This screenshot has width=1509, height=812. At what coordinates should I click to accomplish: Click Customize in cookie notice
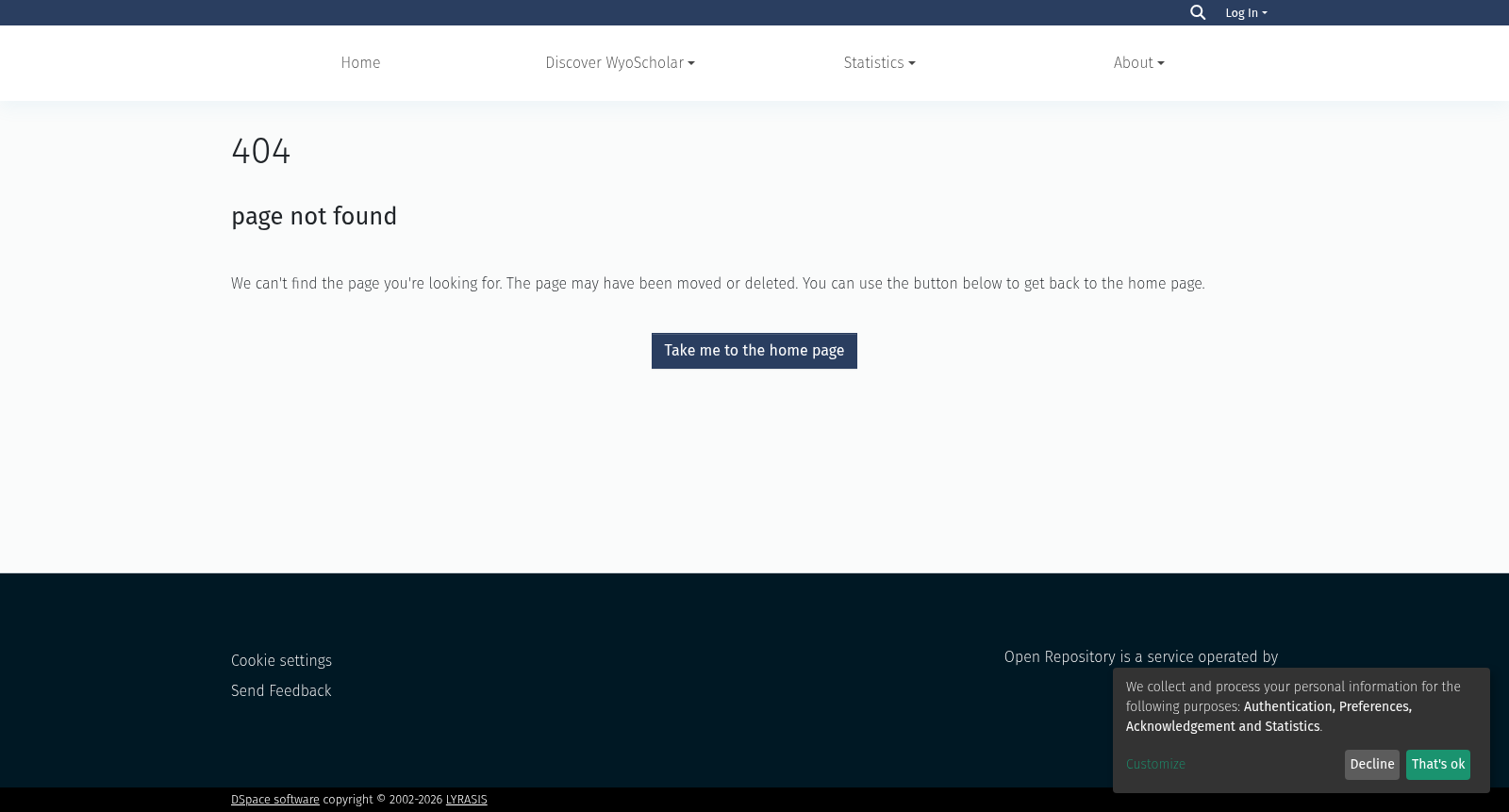pyautogui.click(x=1155, y=765)
